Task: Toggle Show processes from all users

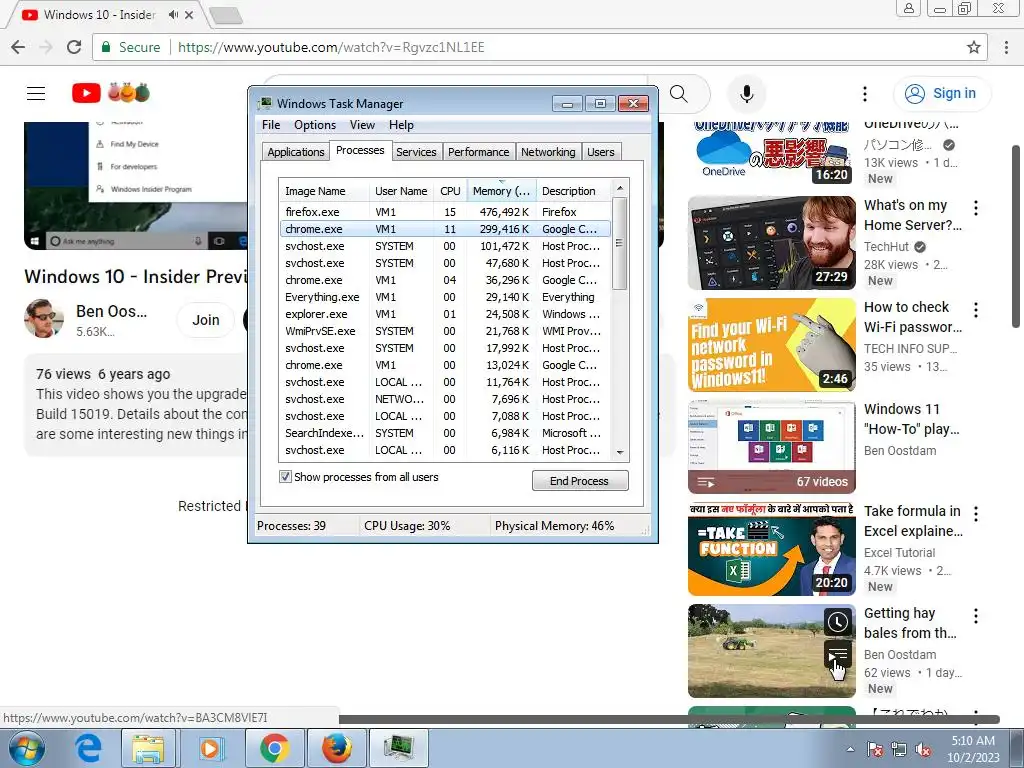Action: (285, 477)
